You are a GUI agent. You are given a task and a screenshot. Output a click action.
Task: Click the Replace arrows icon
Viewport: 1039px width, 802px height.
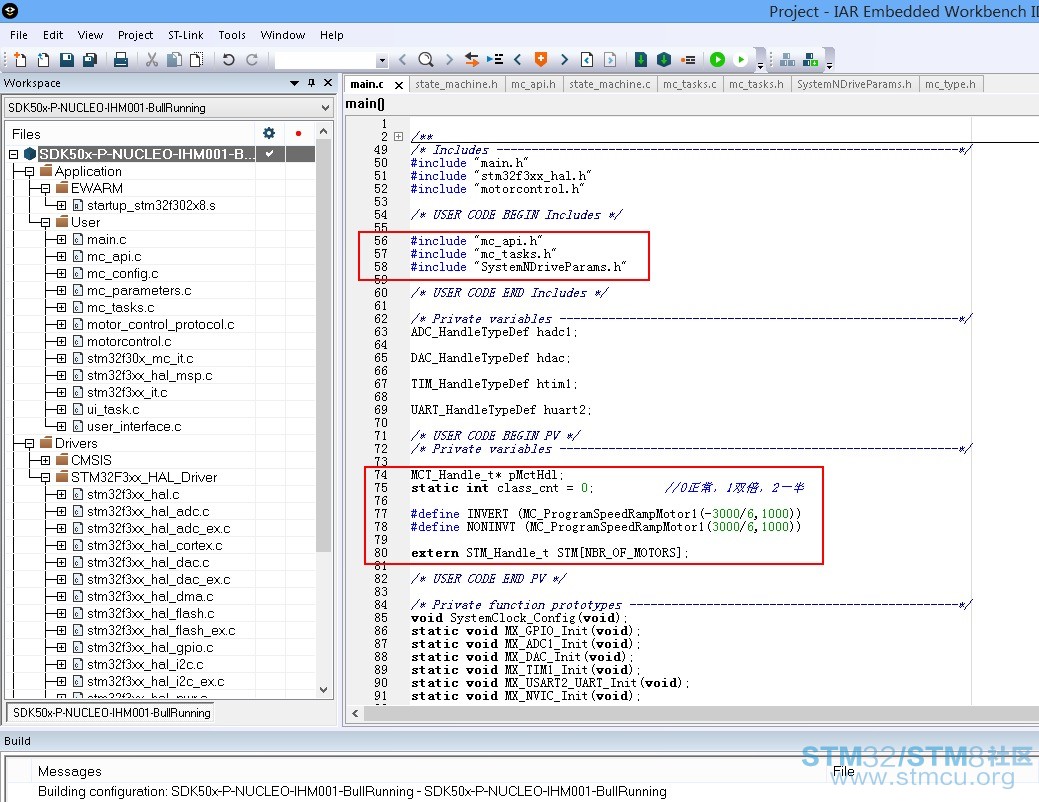pos(471,60)
